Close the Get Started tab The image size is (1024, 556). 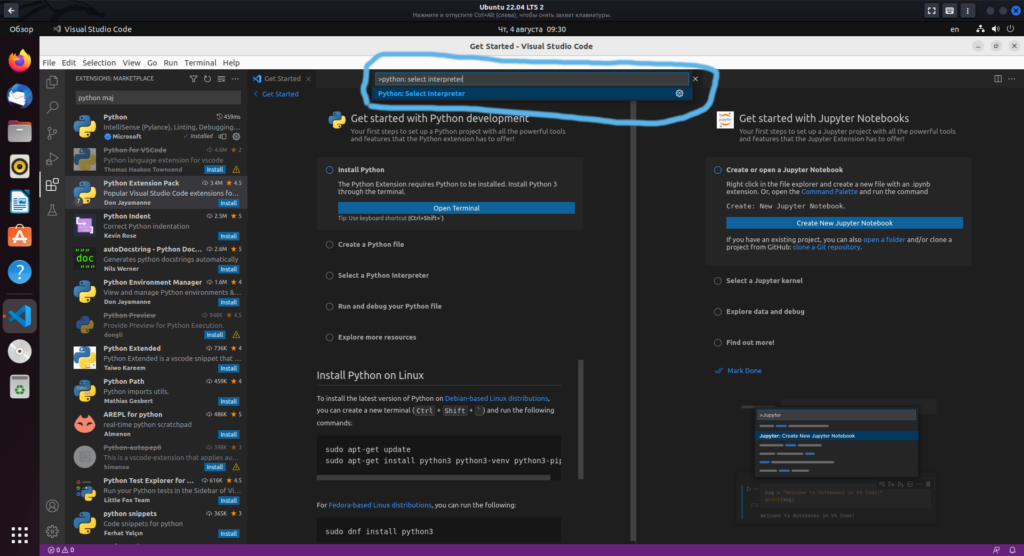coord(308,78)
